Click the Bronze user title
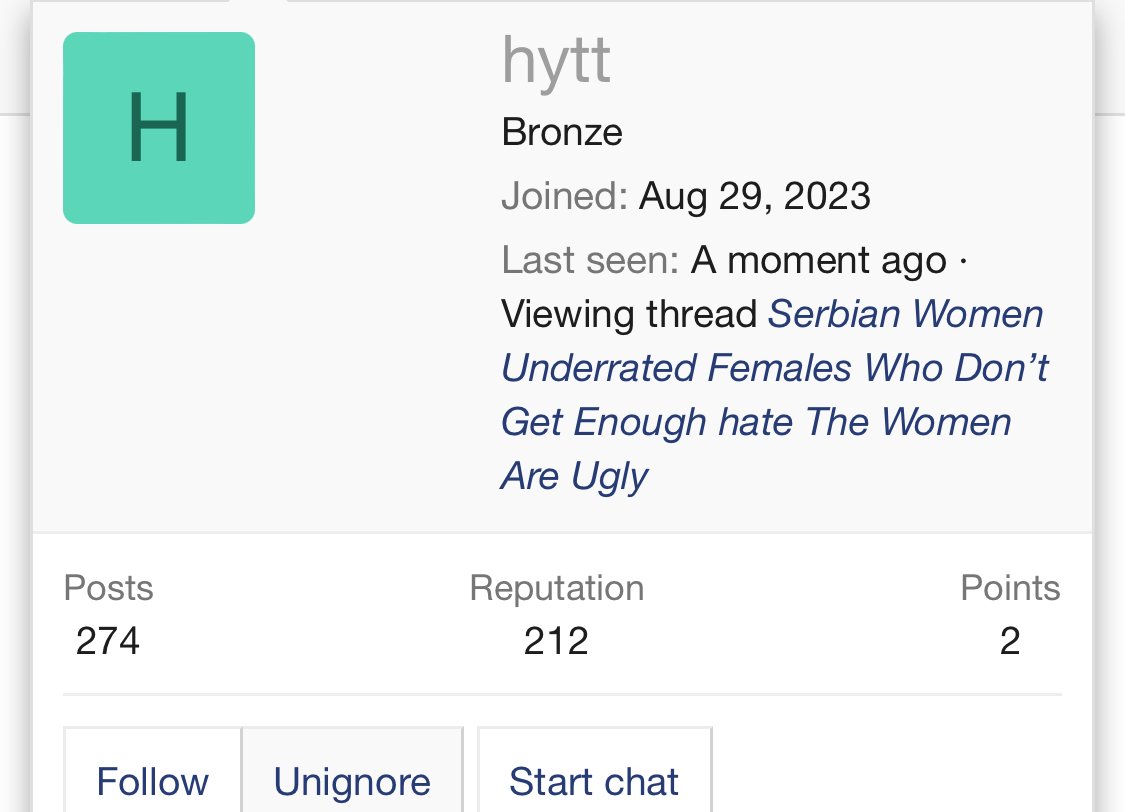This screenshot has height=812, width=1125. (x=562, y=132)
